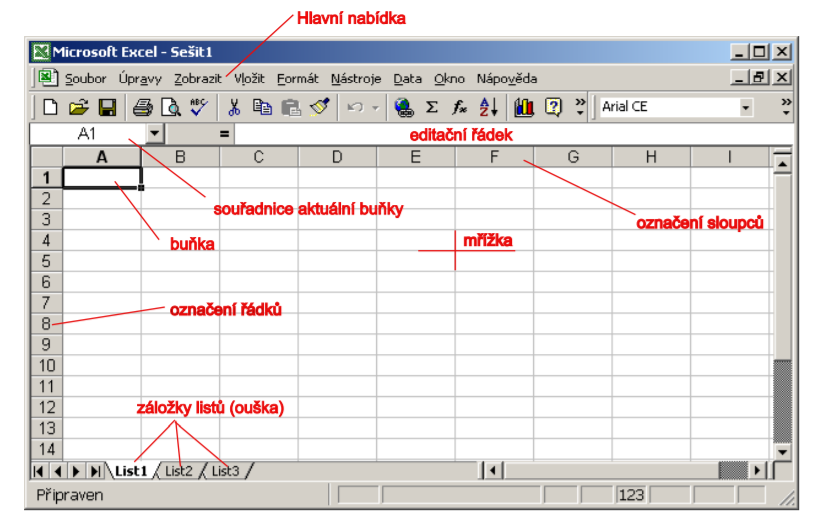The width and height of the screenshot is (818, 532).
Task: Go to previous sheet tab button
Action: click(57, 471)
